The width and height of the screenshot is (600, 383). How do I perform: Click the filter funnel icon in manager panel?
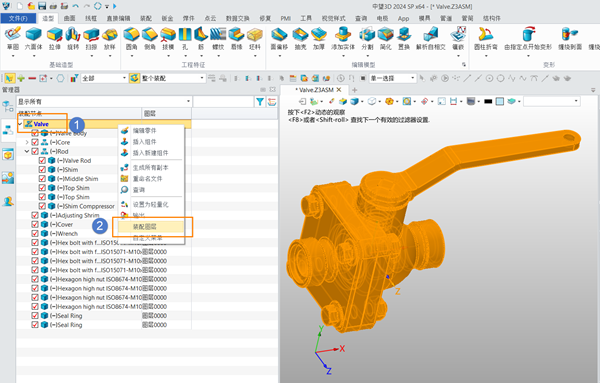pos(260,101)
